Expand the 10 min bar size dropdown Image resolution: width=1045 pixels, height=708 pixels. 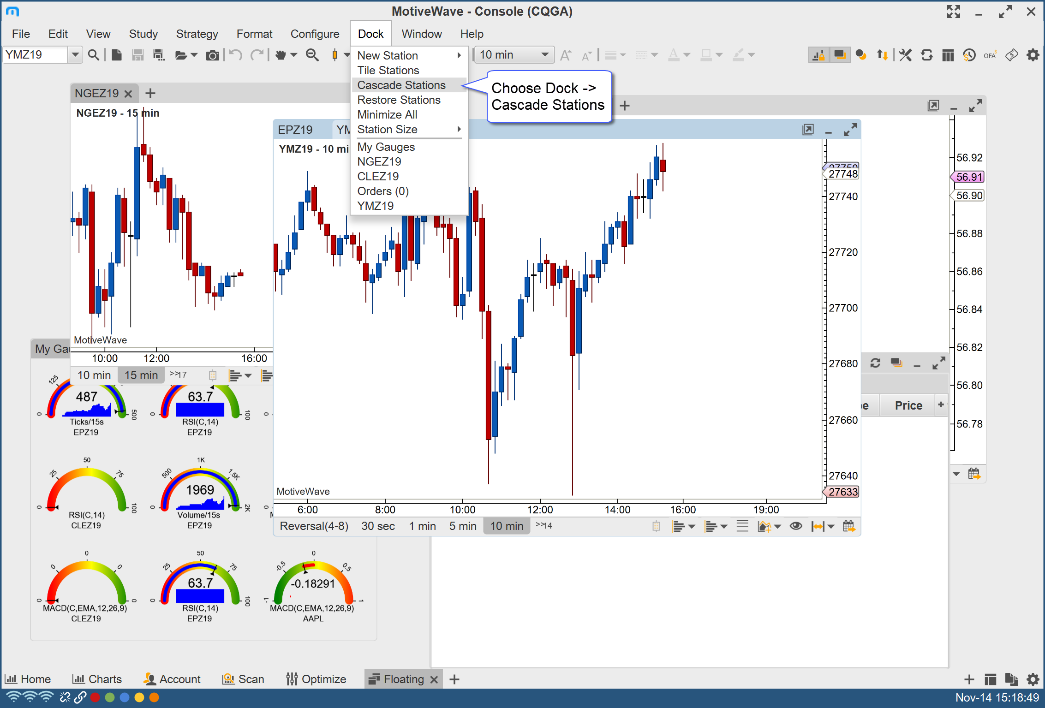tap(545, 55)
